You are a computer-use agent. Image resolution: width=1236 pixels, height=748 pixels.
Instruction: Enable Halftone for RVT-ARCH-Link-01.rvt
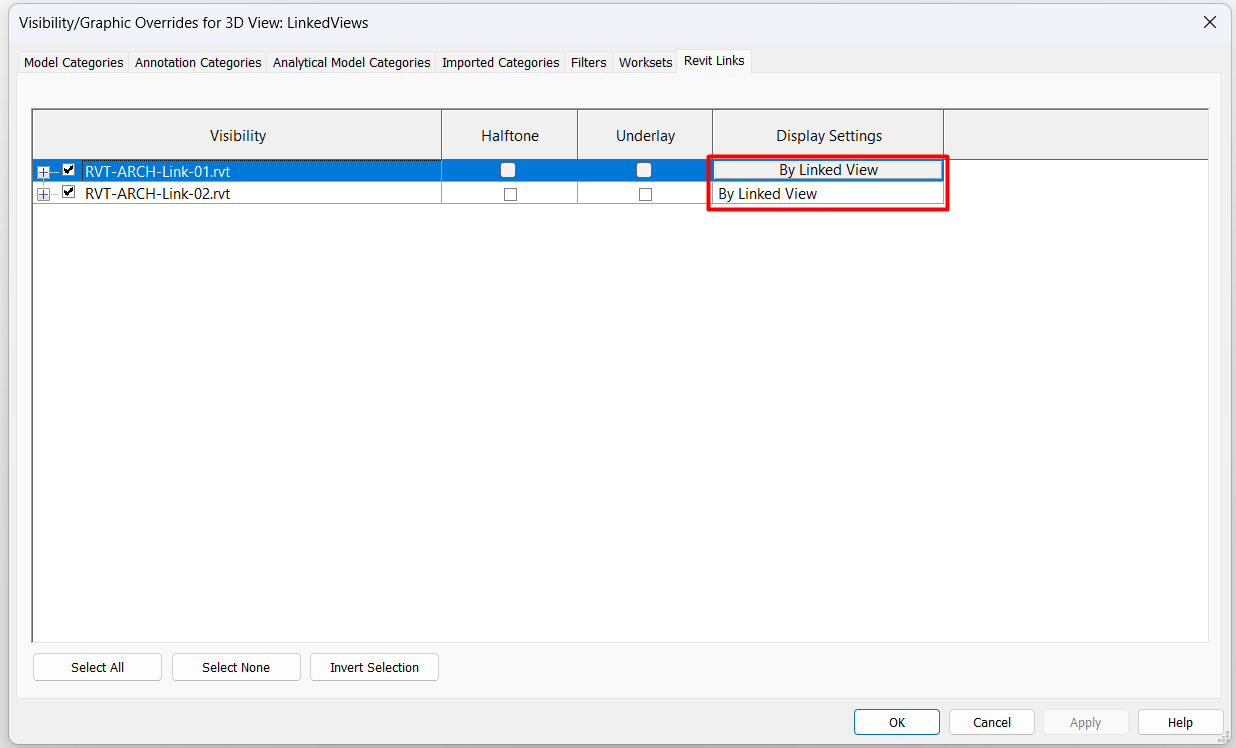[x=508, y=170]
